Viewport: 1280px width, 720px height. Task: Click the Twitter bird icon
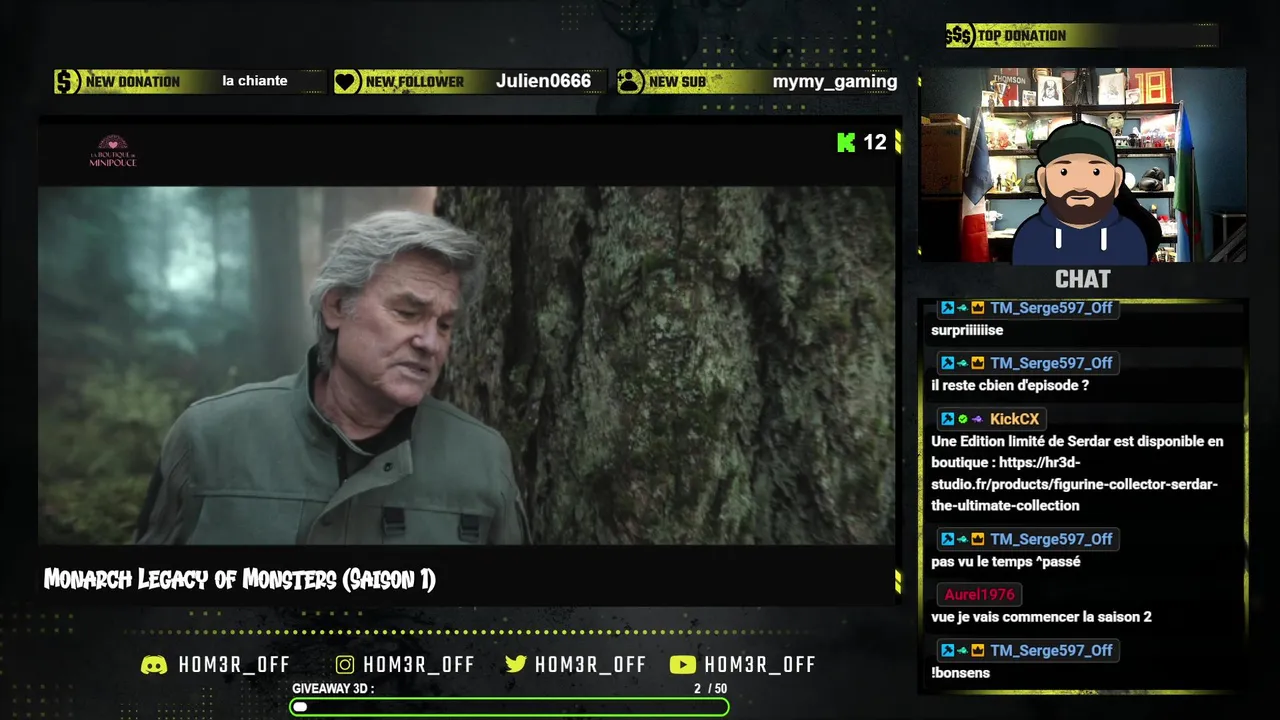tap(516, 665)
